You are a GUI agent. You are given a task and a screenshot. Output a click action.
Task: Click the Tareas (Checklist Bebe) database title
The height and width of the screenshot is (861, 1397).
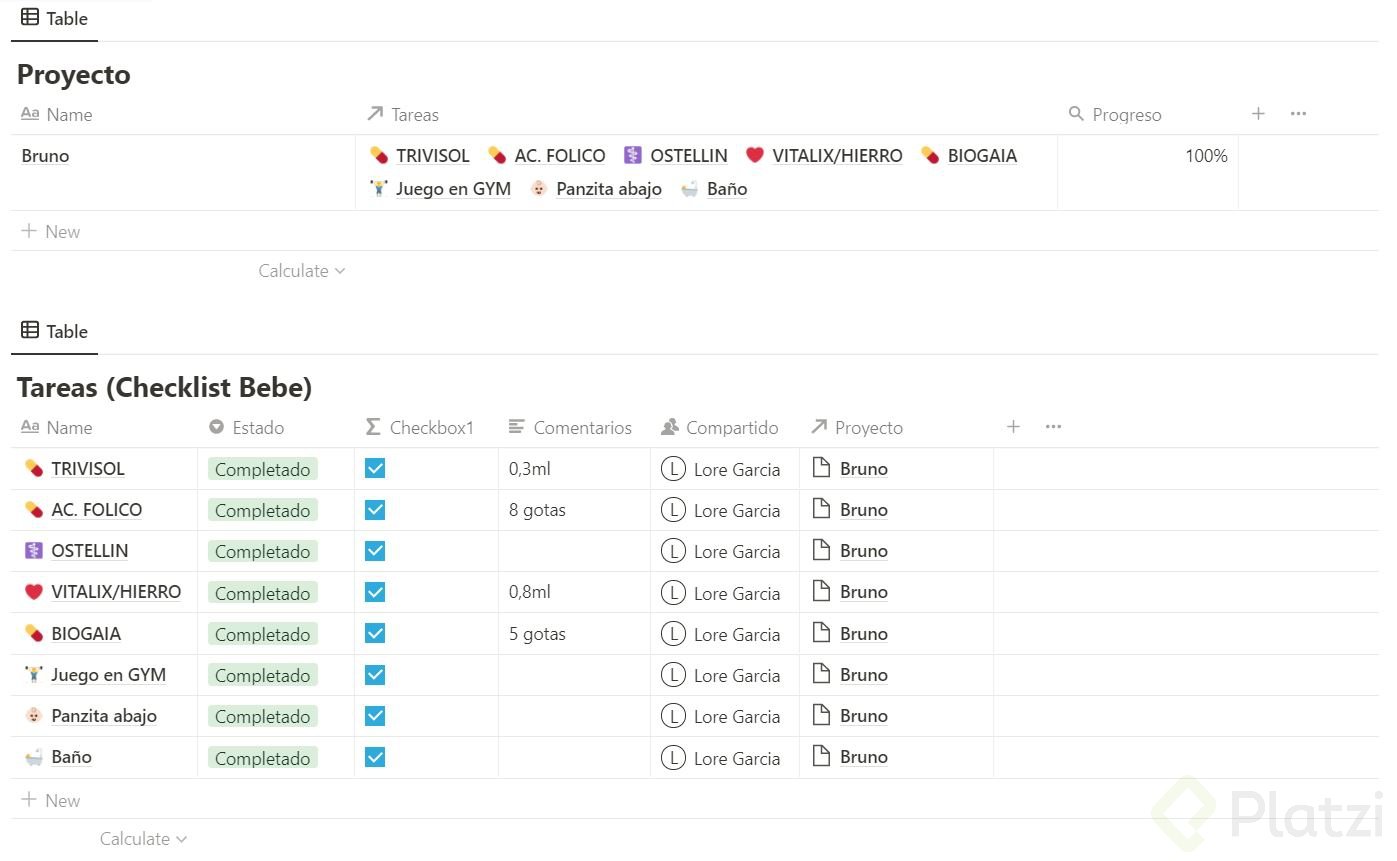165,387
